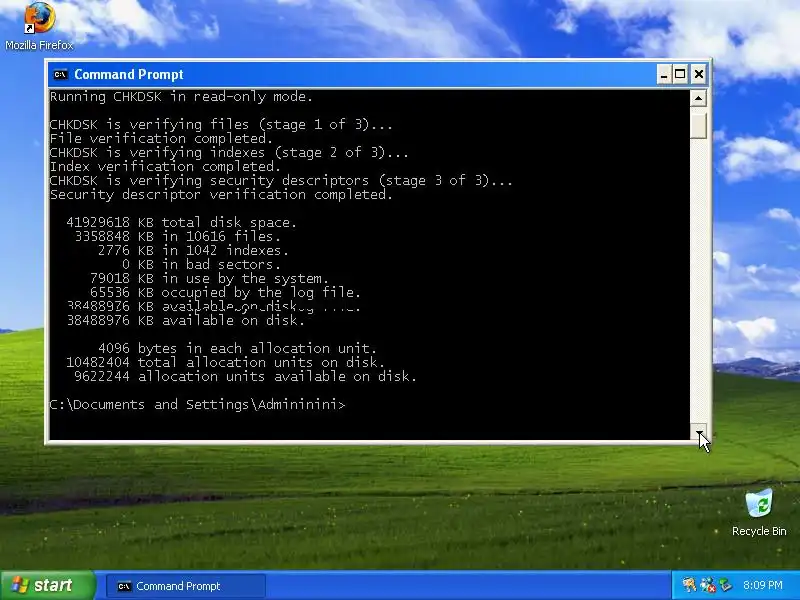Screen dimensions: 800x600
Task: Select the Command Prompt taskbar button
Action: 186,586
